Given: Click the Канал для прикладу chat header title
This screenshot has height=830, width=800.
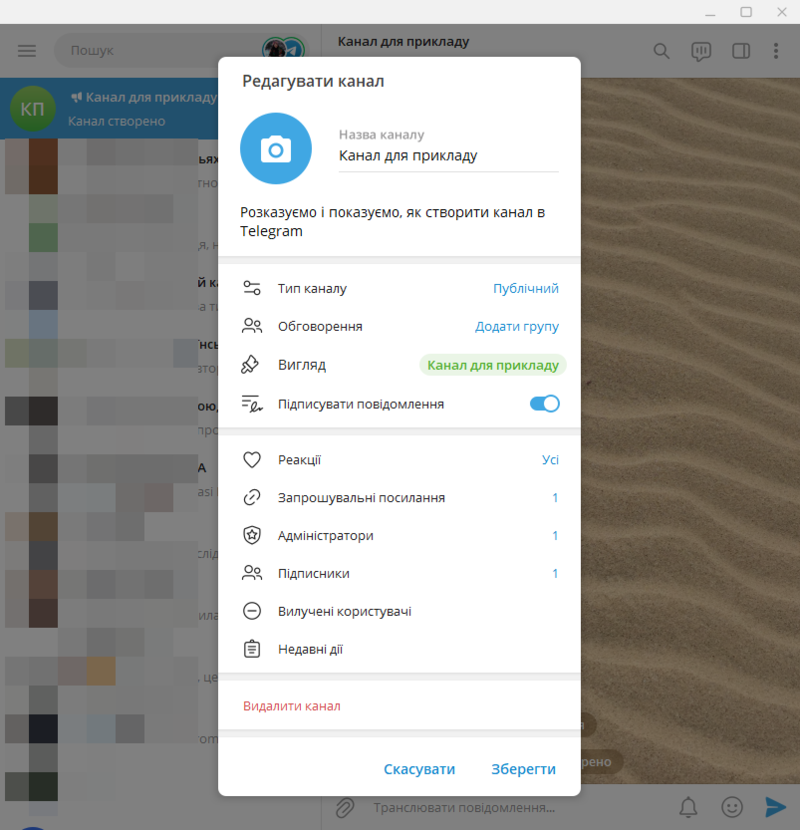Looking at the screenshot, I should point(403,42).
